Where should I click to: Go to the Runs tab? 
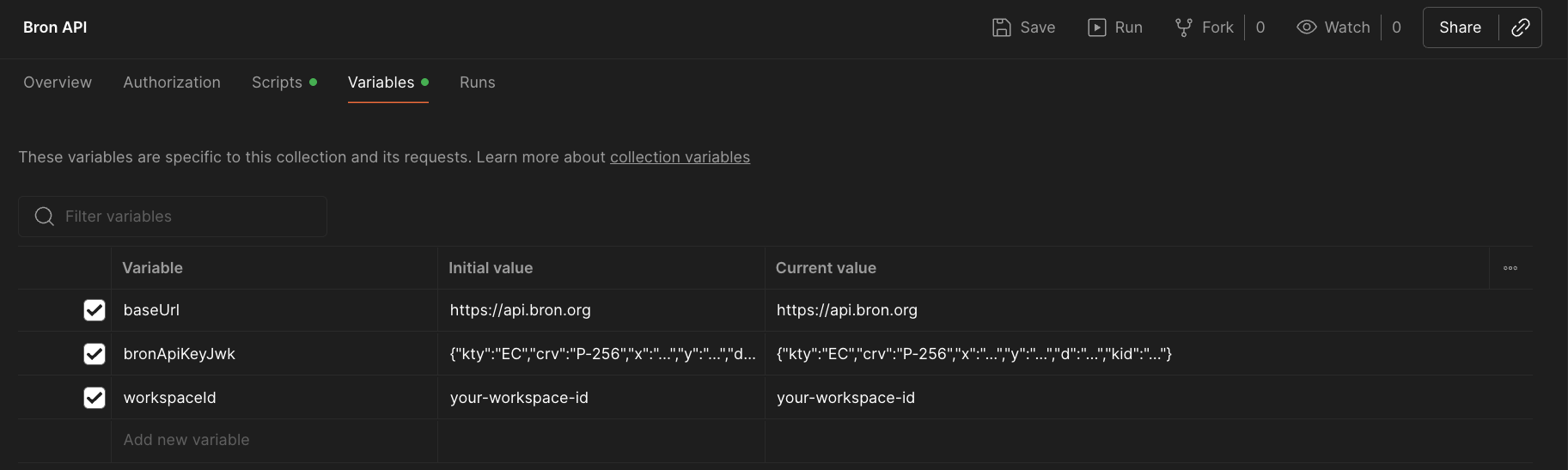pyautogui.click(x=477, y=82)
